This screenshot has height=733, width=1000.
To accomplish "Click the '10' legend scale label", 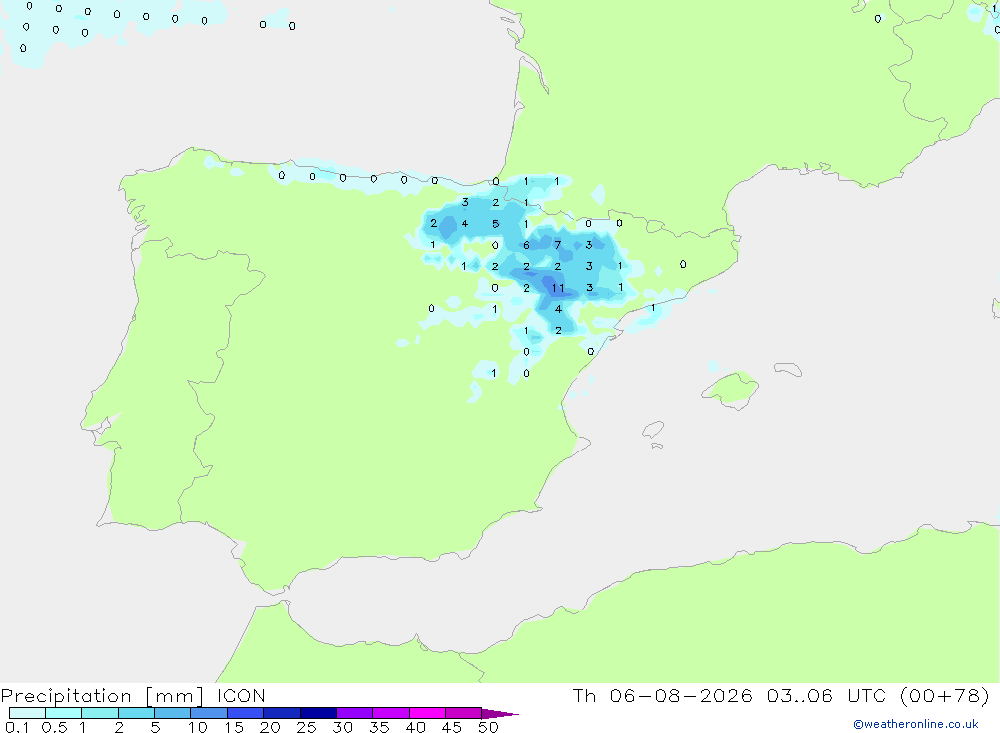I will pyautogui.click(x=198, y=727).
